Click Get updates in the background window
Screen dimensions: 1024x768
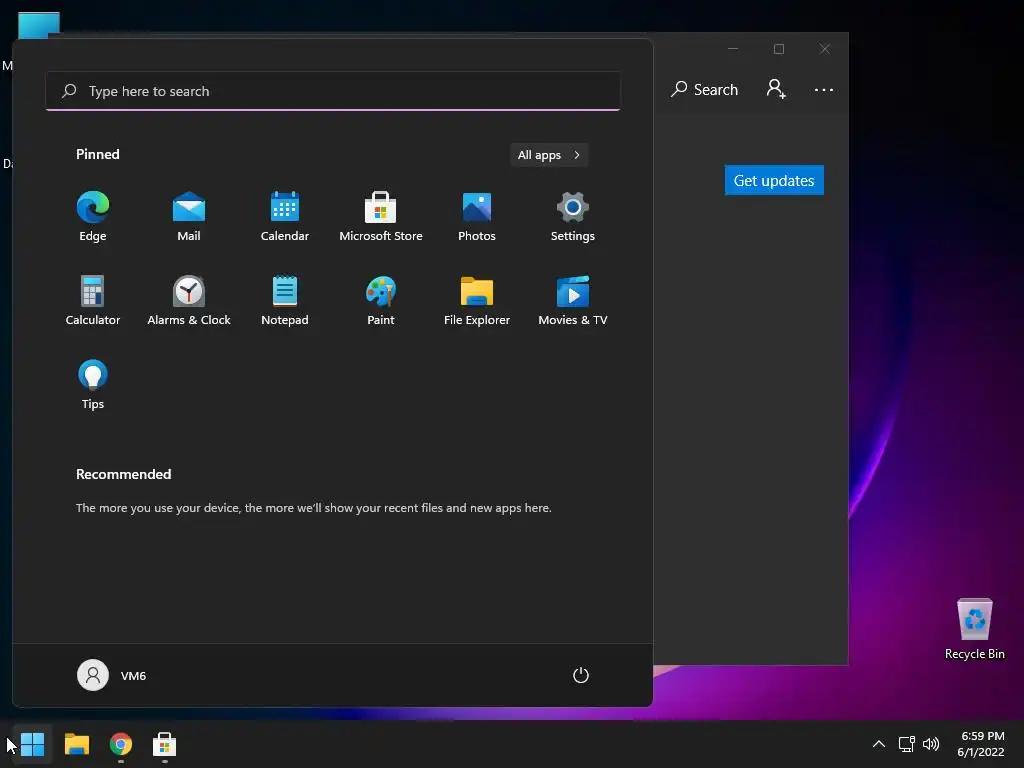774,180
